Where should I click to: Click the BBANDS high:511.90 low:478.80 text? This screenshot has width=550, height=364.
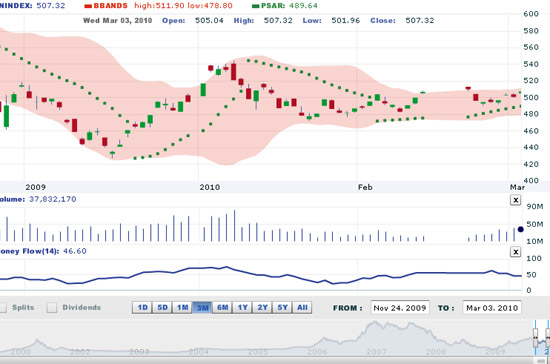163,6
